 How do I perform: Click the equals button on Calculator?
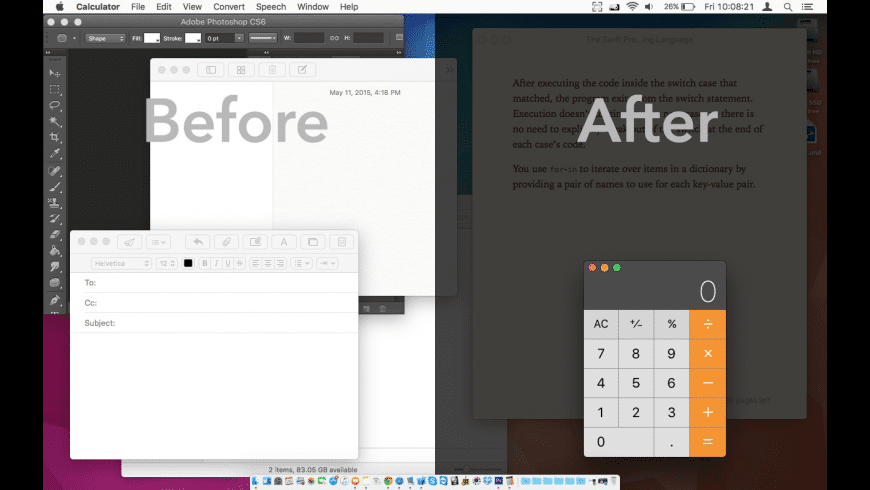coord(707,442)
